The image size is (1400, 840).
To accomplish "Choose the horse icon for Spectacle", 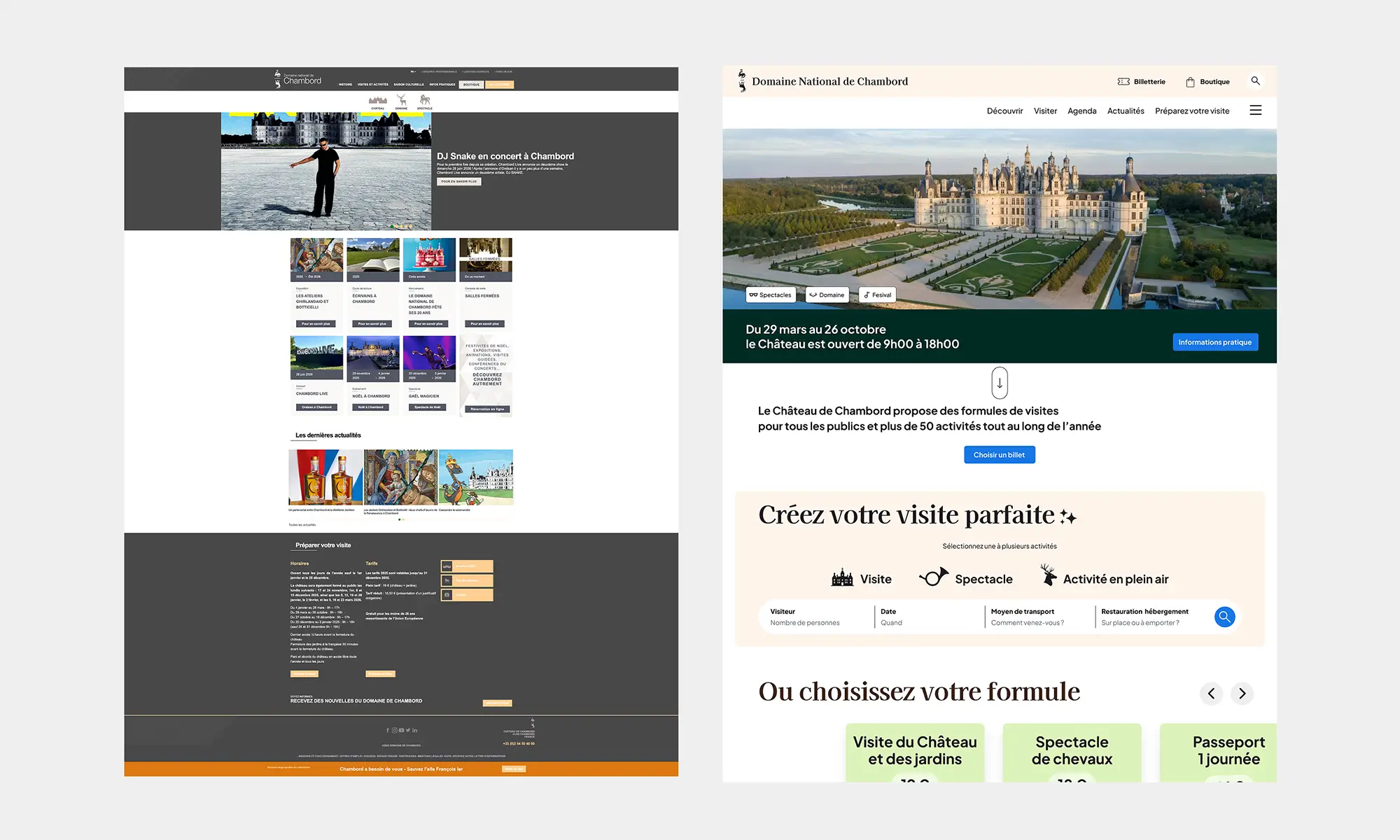I will point(933,577).
